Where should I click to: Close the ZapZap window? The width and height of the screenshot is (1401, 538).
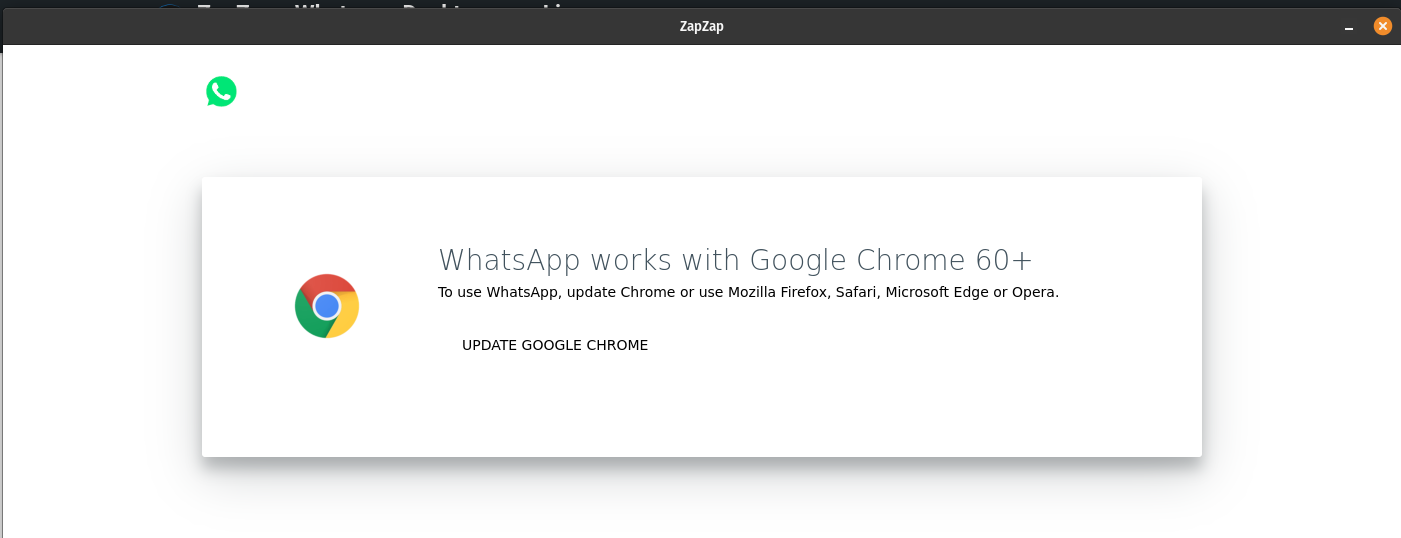1383,27
